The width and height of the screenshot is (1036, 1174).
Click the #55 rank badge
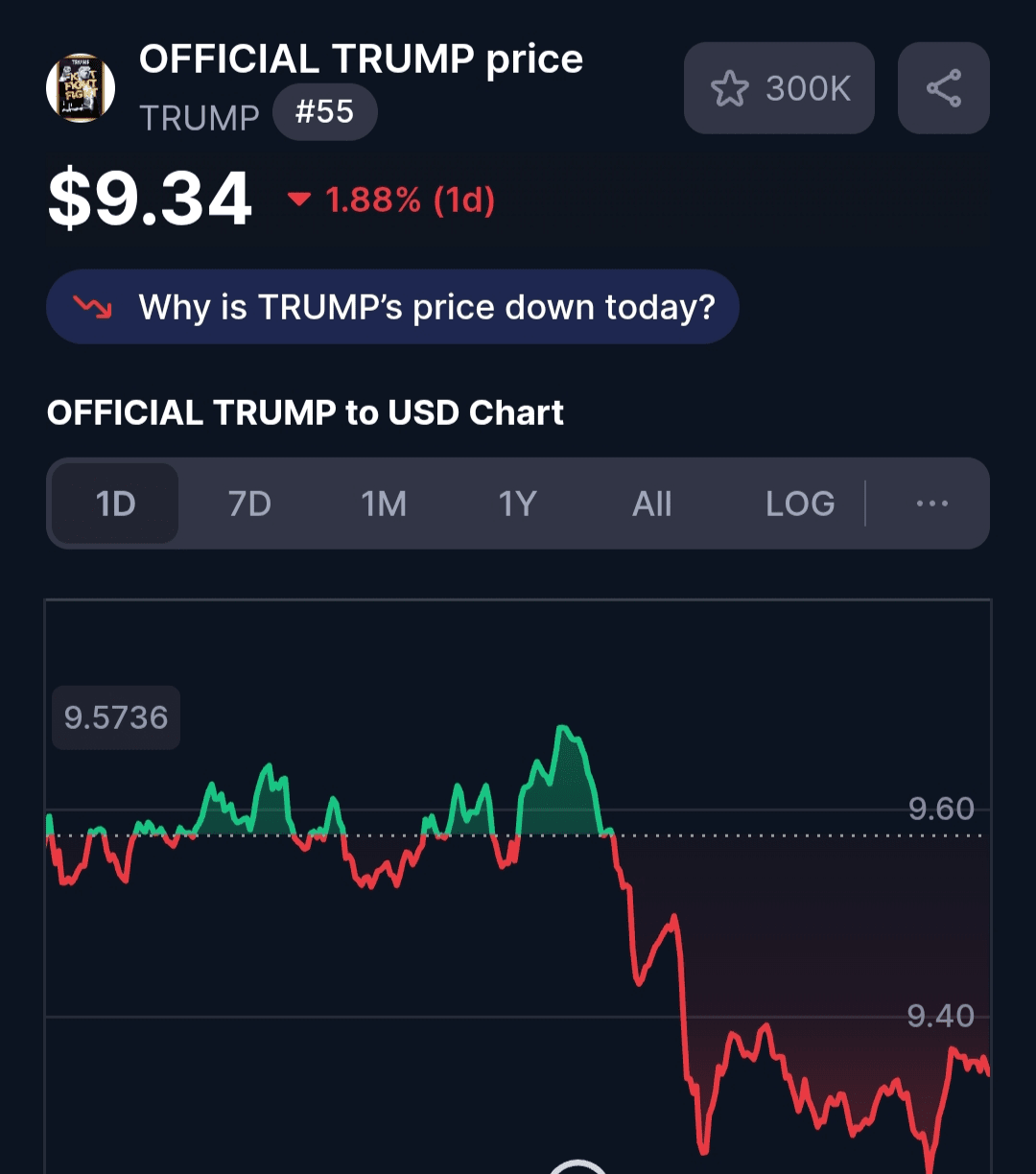click(324, 112)
